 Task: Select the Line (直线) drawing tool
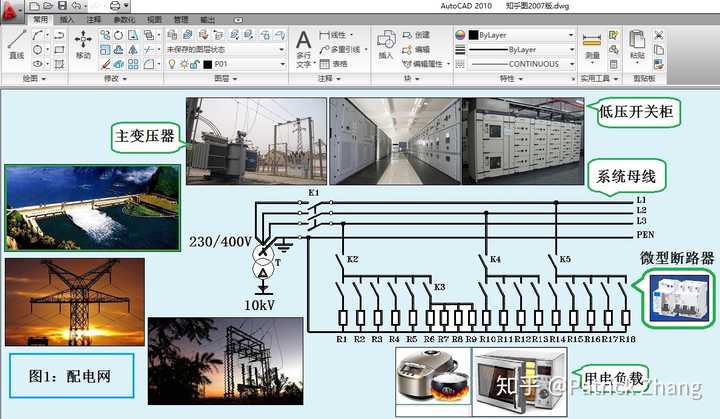[x=17, y=45]
